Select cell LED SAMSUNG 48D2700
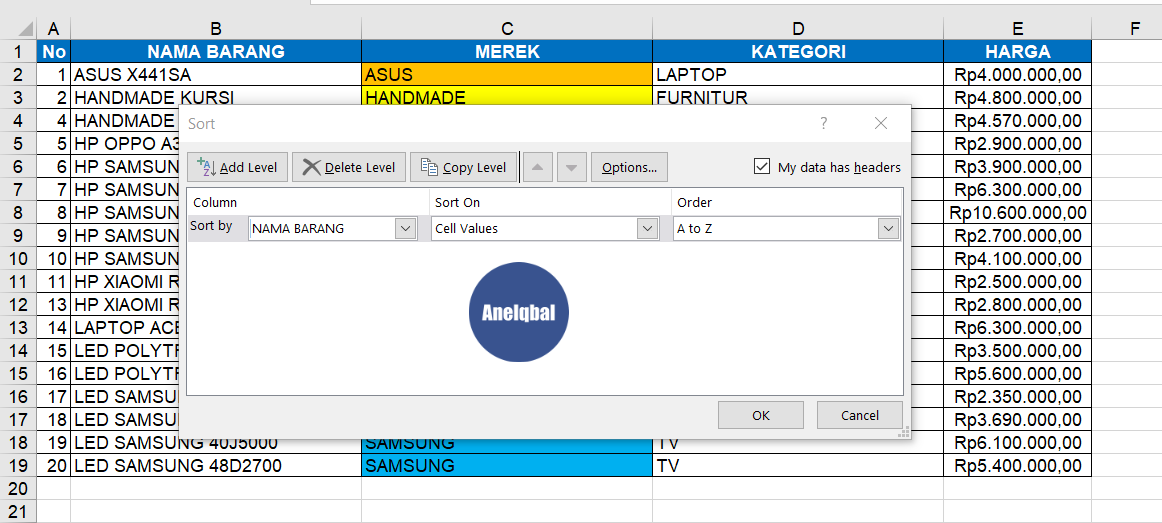 click(216, 466)
